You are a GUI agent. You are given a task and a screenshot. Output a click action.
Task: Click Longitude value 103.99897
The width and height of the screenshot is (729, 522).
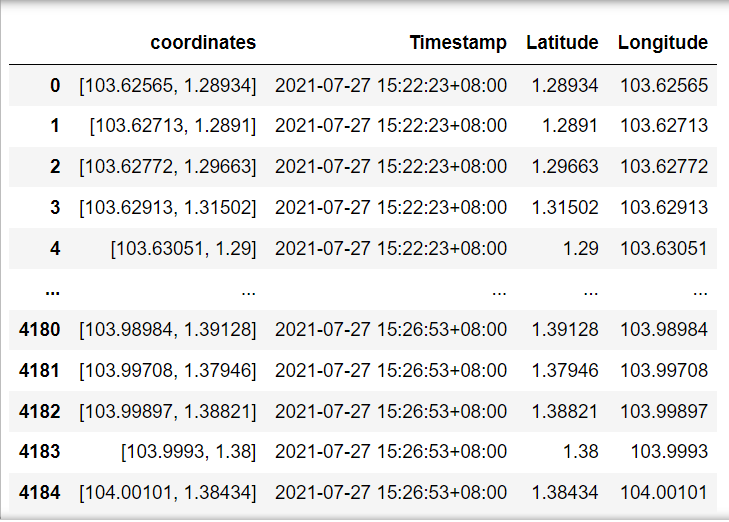pos(664,411)
